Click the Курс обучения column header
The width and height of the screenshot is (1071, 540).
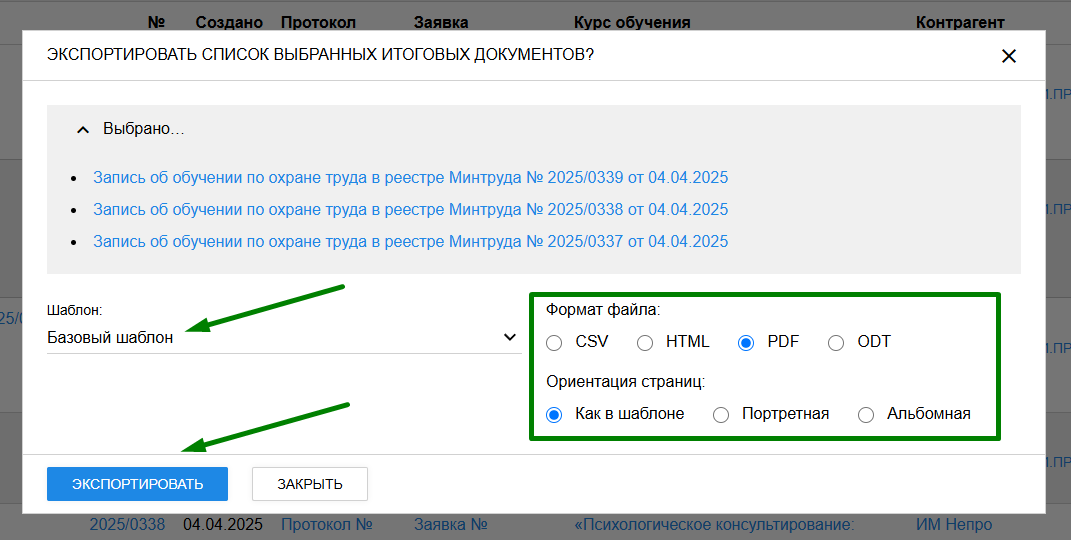coord(632,23)
